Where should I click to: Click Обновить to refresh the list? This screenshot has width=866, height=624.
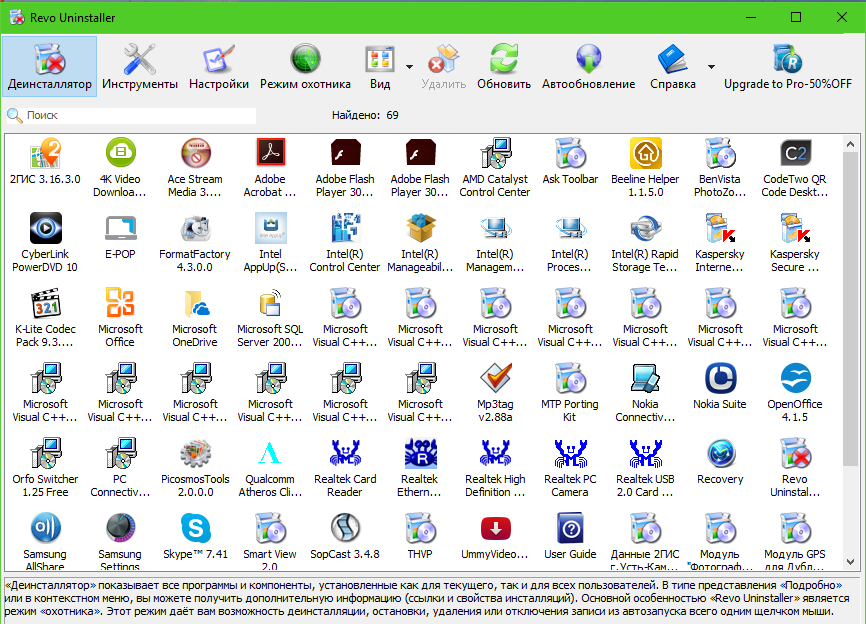pyautogui.click(x=504, y=67)
